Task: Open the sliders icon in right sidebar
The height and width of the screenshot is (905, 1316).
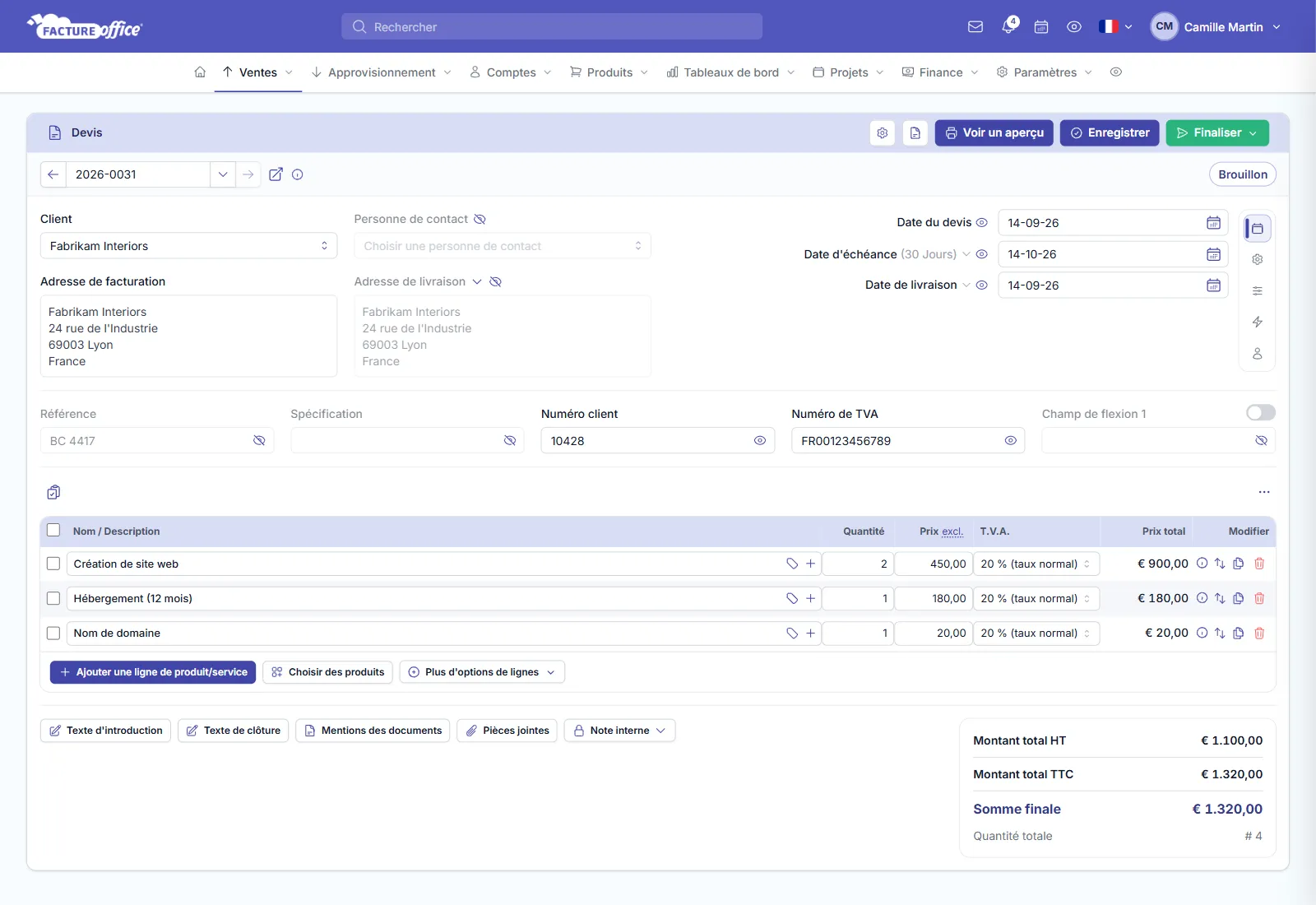Action: [x=1258, y=290]
